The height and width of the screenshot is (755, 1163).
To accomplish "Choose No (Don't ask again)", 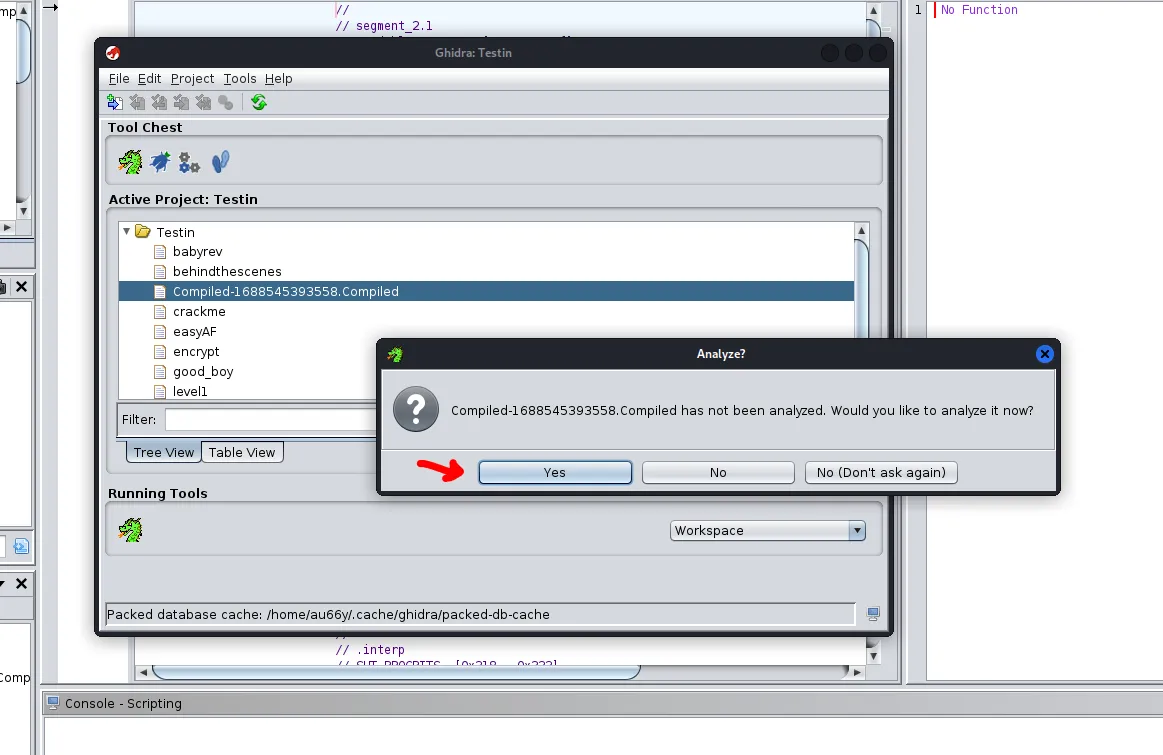I will click(x=881, y=472).
